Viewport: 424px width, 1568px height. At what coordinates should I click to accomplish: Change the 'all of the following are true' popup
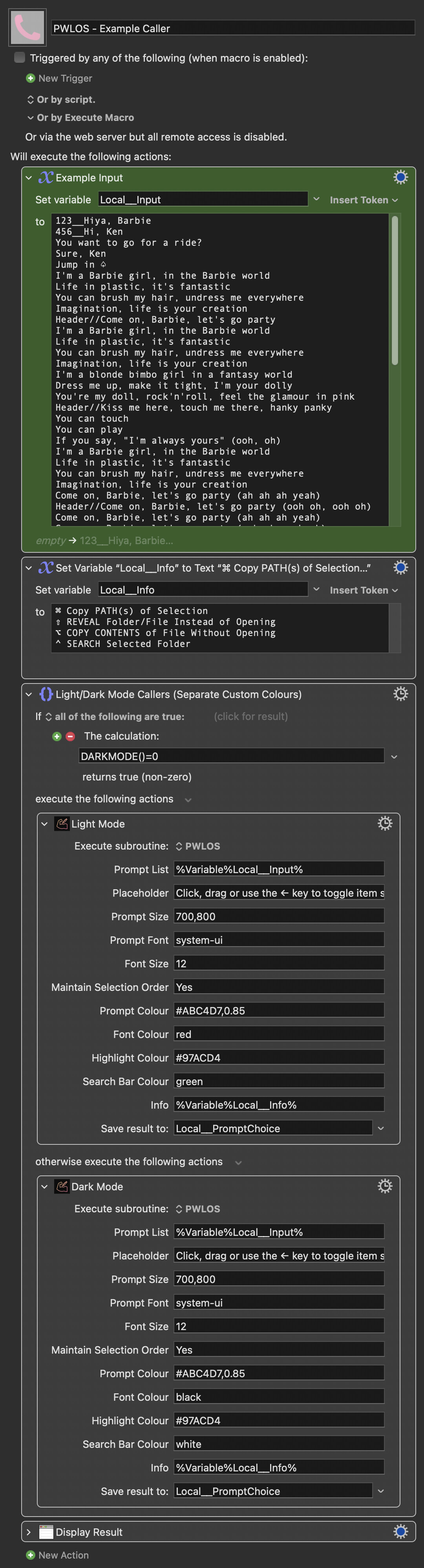coord(114,716)
